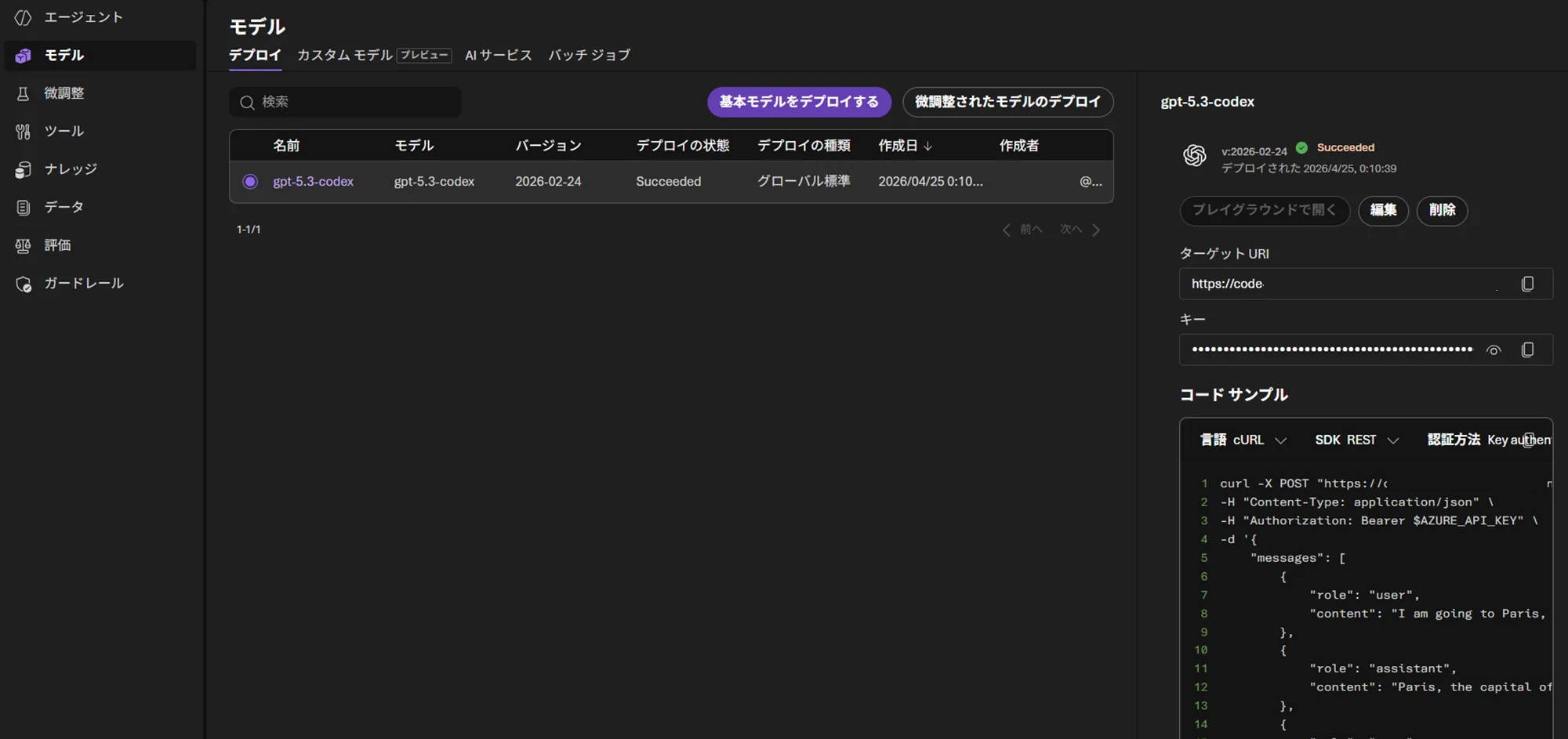Switch to バッチ ジョブ tab
This screenshot has width=1568, height=739.
(590, 55)
